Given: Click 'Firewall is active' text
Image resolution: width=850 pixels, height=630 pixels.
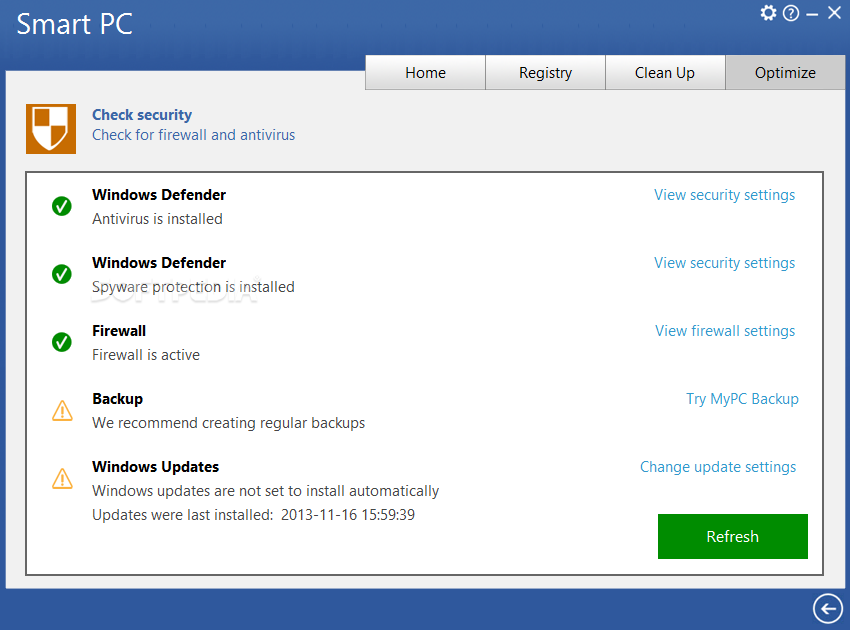Looking at the screenshot, I should [x=146, y=355].
